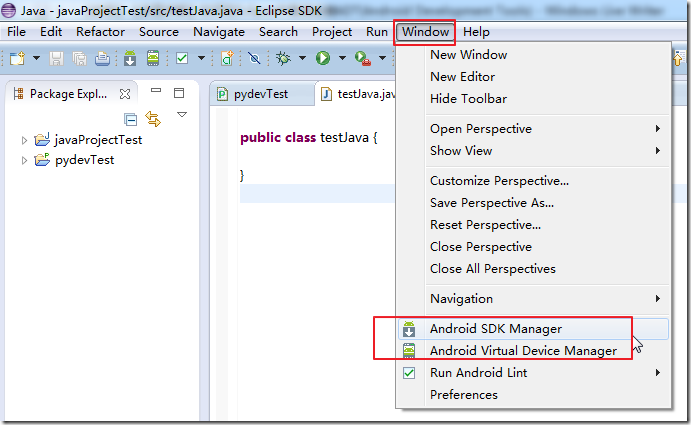Image resolution: width=691 pixels, height=425 pixels.
Task: Open the Android Lint toolbar dropdown arrow
Action: (x=201, y=58)
